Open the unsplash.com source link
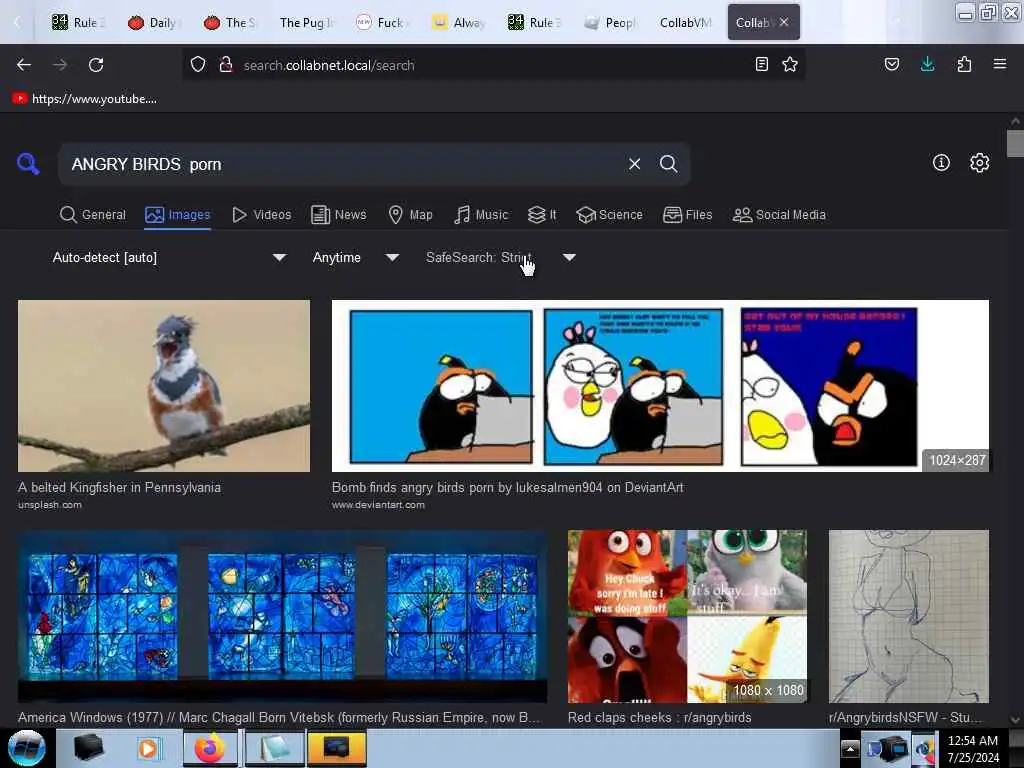Screen dimensions: 1024x768 coord(50,505)
